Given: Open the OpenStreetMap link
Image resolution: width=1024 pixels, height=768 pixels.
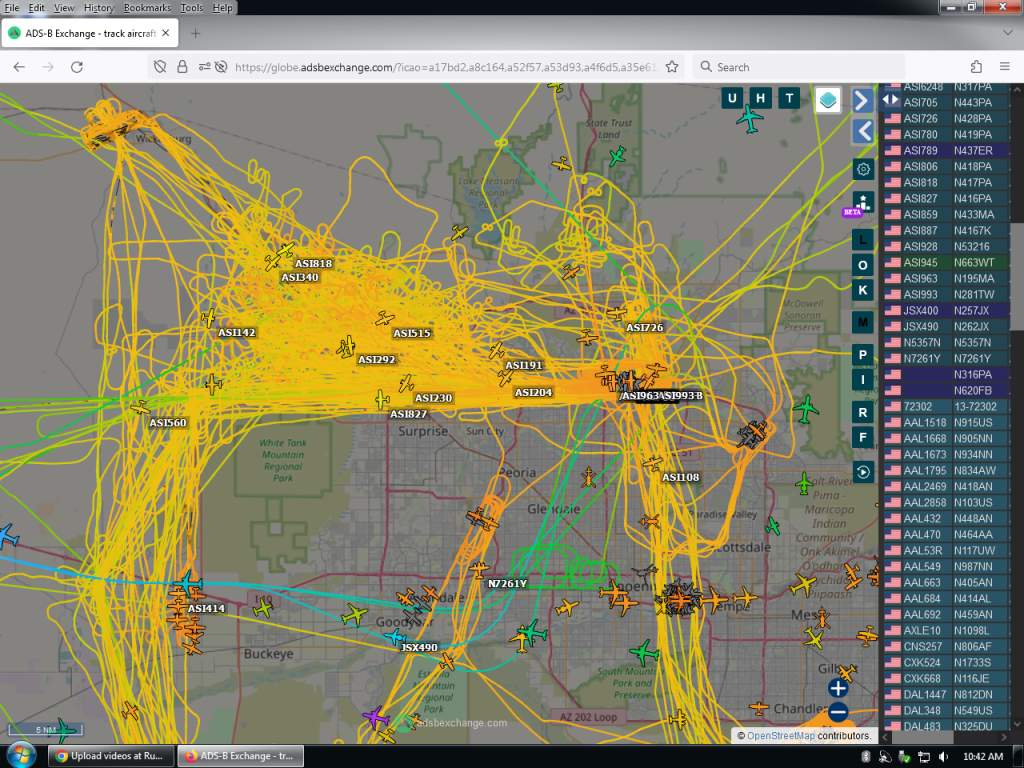Looking at the screenshot, I should pyautogui.click(x=780, y=735).
